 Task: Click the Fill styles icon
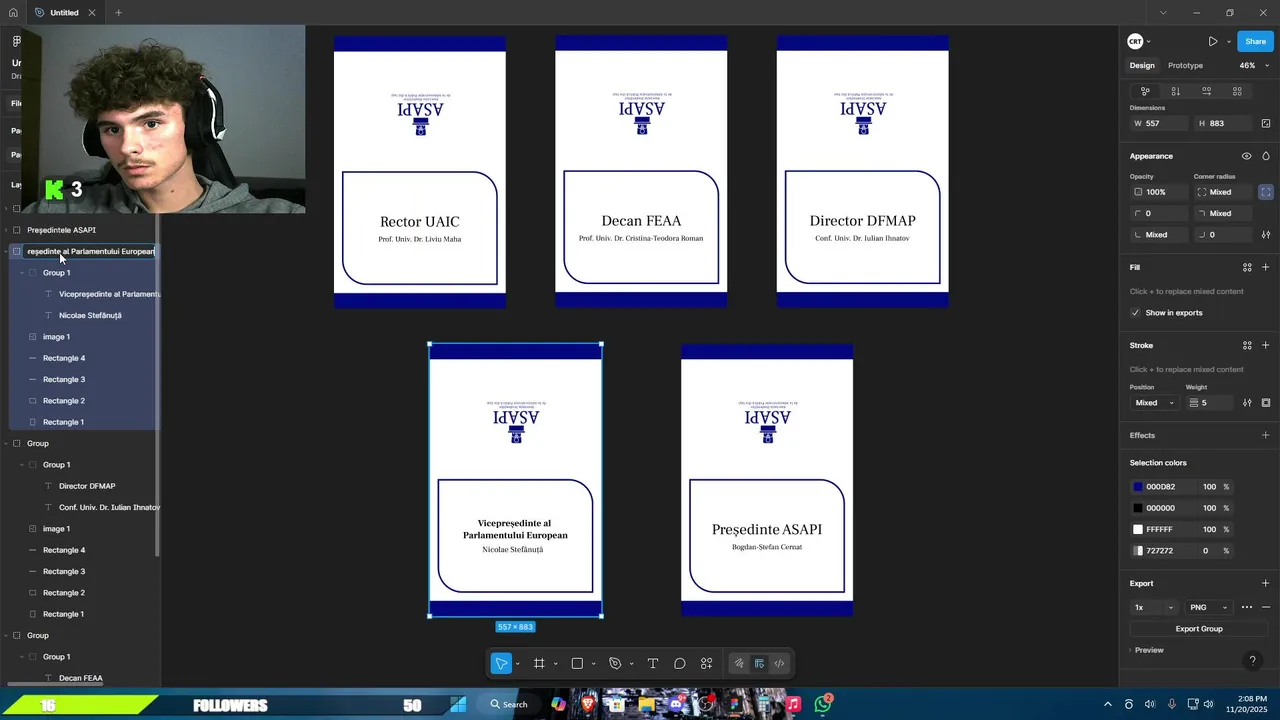click(x=1247, y=267)
